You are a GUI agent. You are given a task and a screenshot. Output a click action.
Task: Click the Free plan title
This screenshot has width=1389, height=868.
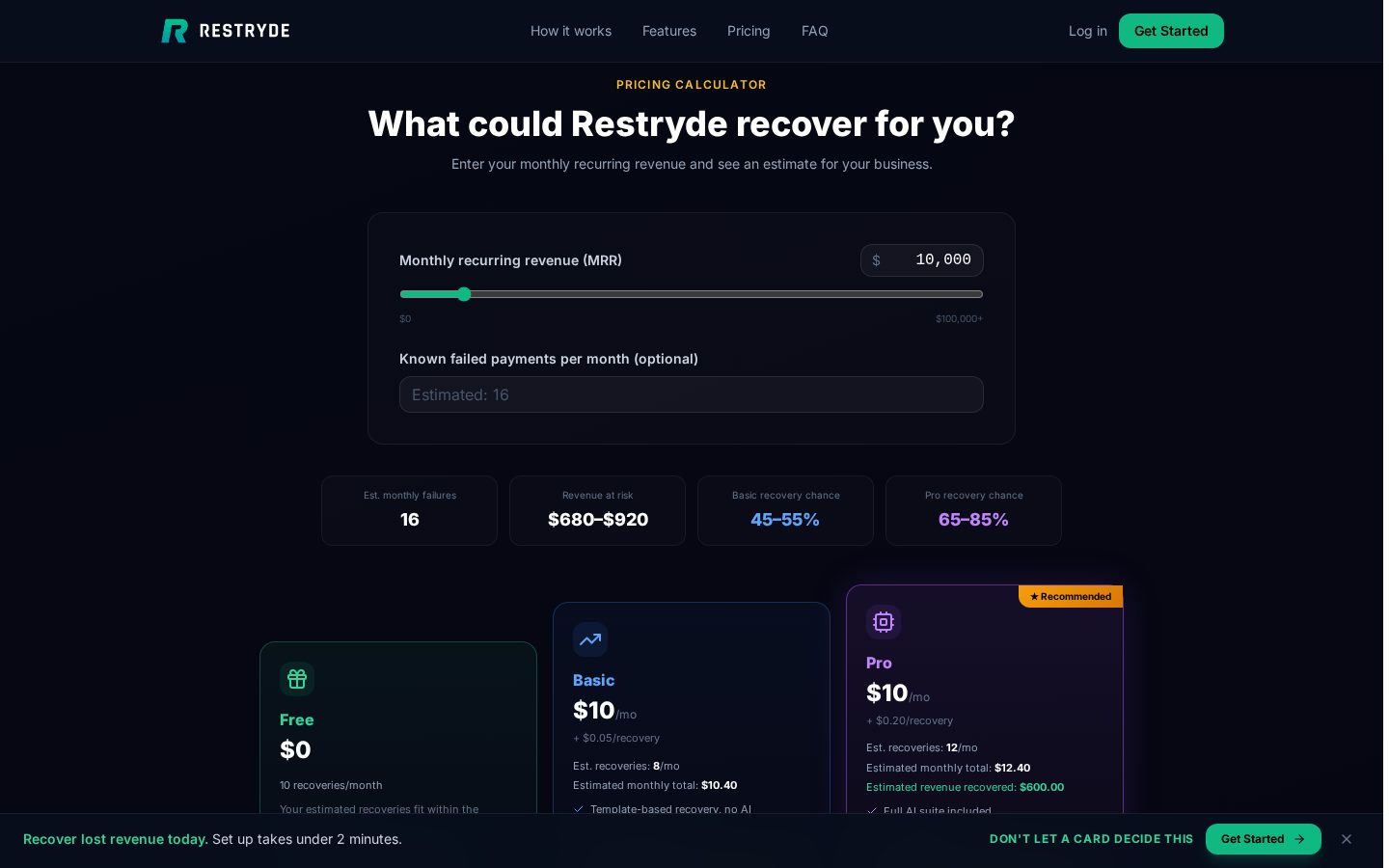297,719
